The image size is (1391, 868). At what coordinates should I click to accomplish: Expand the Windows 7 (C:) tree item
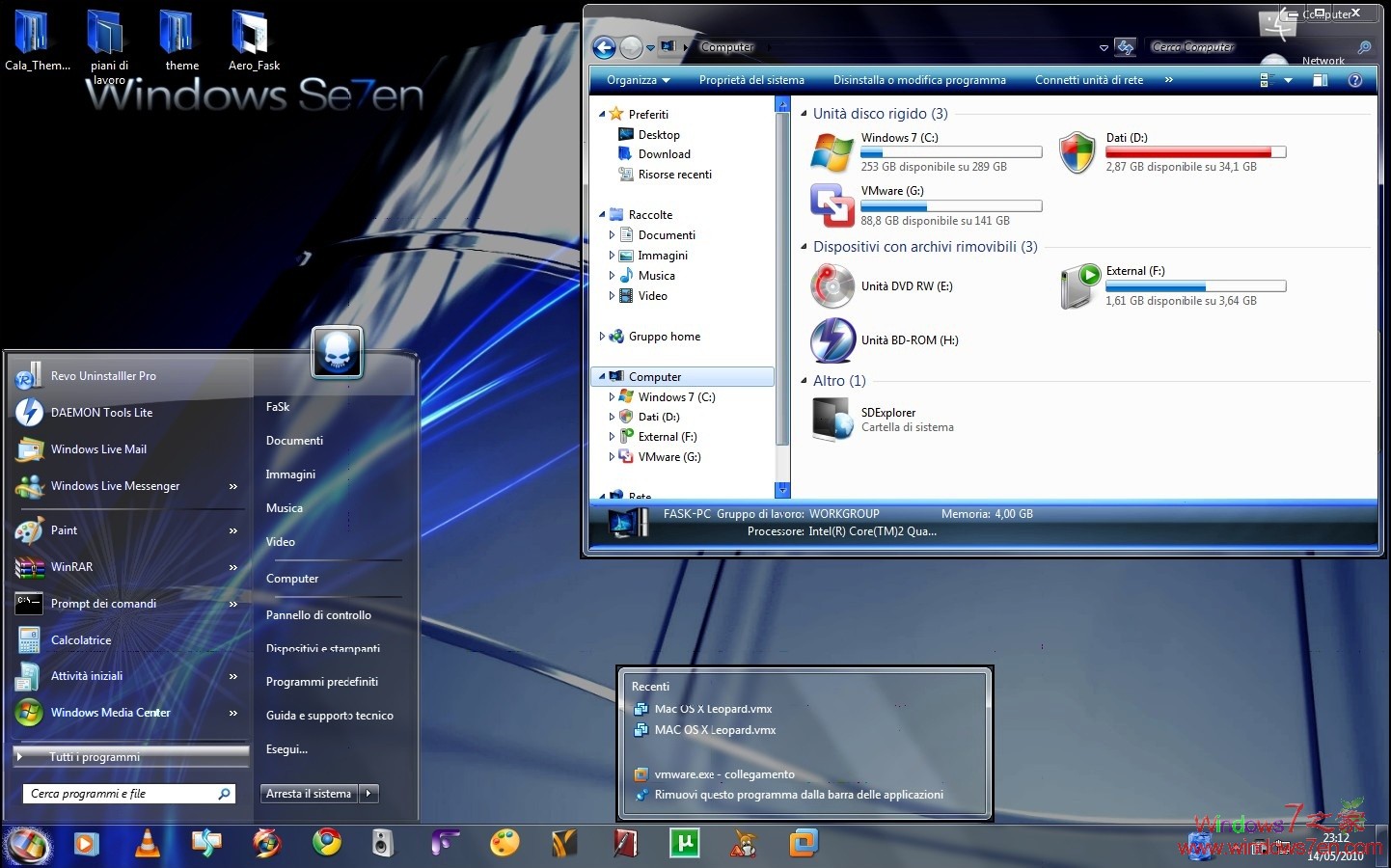[x=613, y=396]
